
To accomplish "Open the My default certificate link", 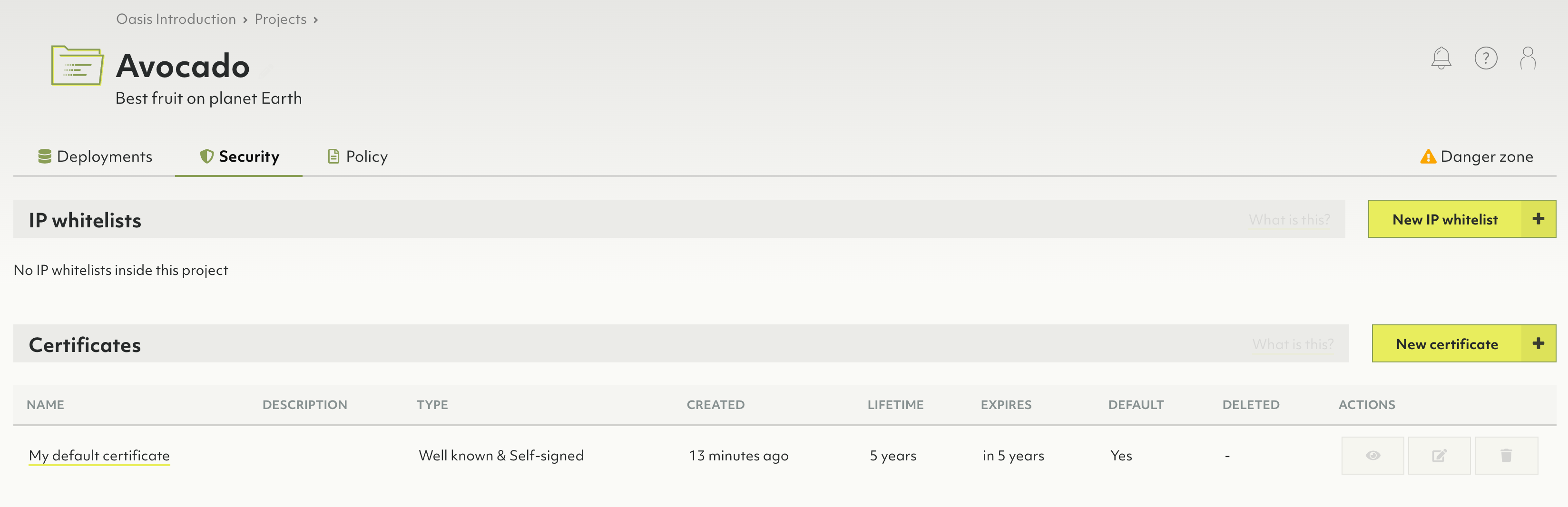I will (x=99, y=455).
